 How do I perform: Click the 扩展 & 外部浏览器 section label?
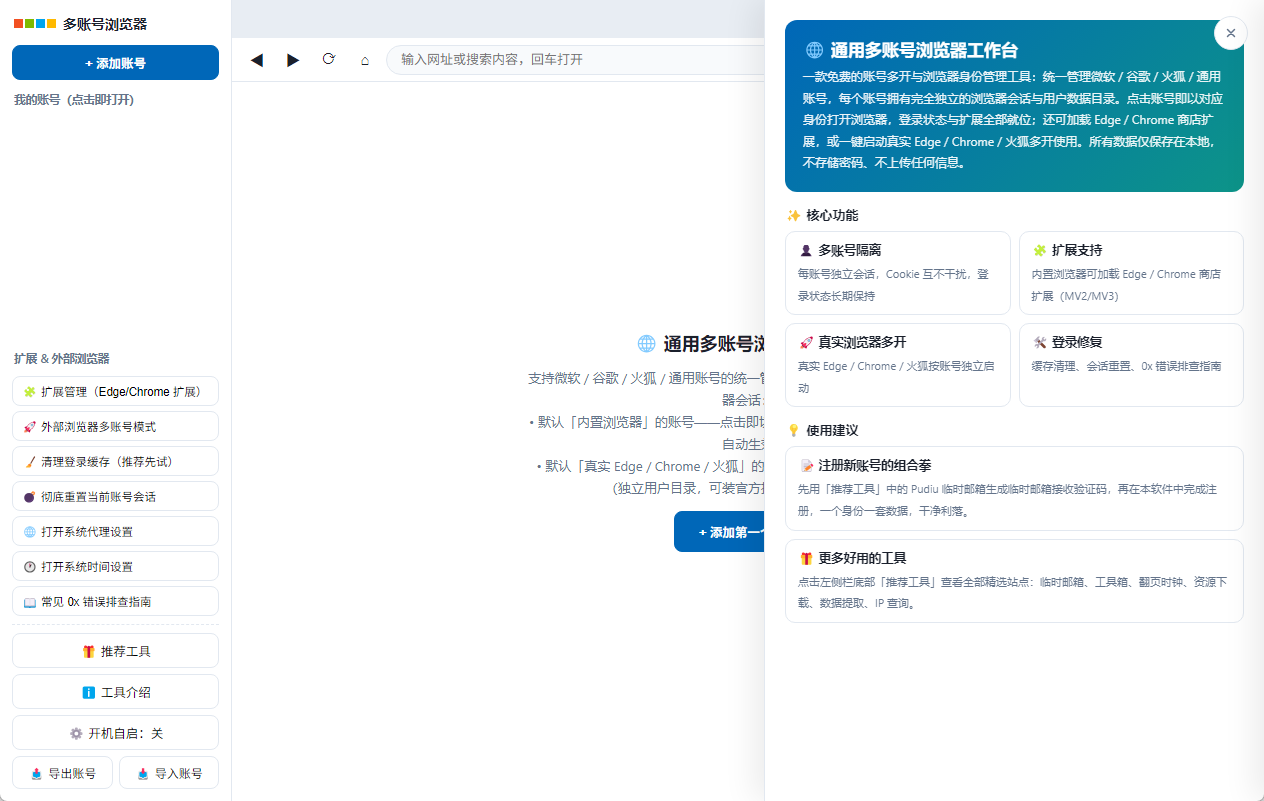(62, 358)
